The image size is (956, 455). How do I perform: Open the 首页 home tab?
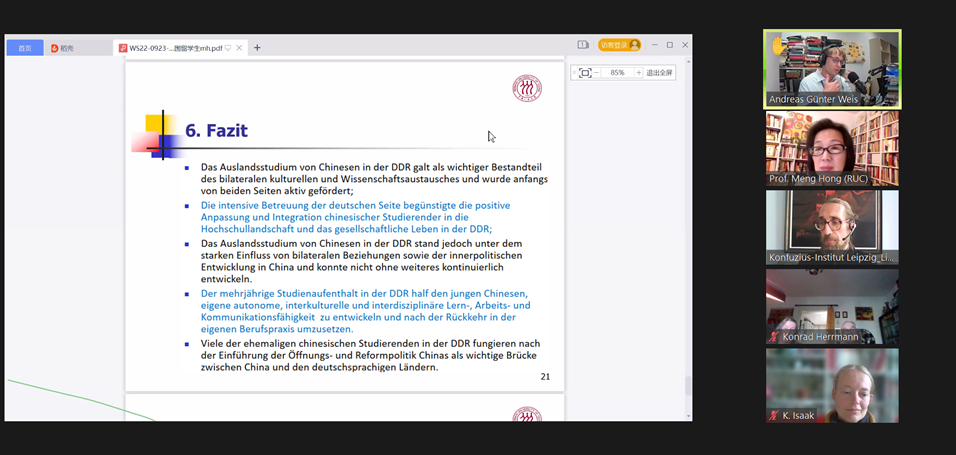(25, 48)
